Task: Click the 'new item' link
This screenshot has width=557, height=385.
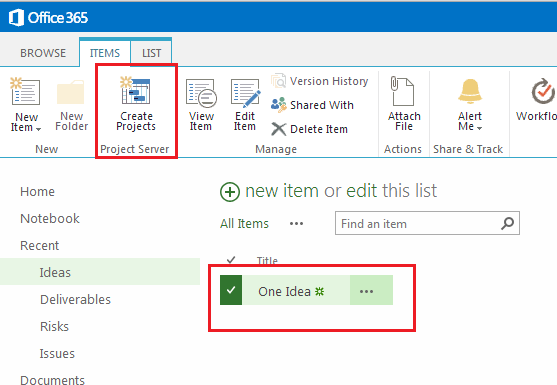Action: click(x=282, y=191)
